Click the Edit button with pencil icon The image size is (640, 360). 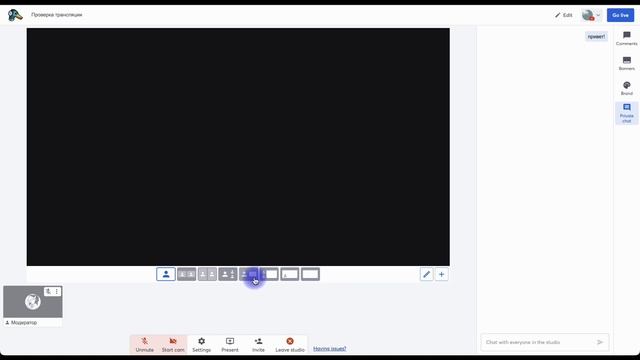564,15
